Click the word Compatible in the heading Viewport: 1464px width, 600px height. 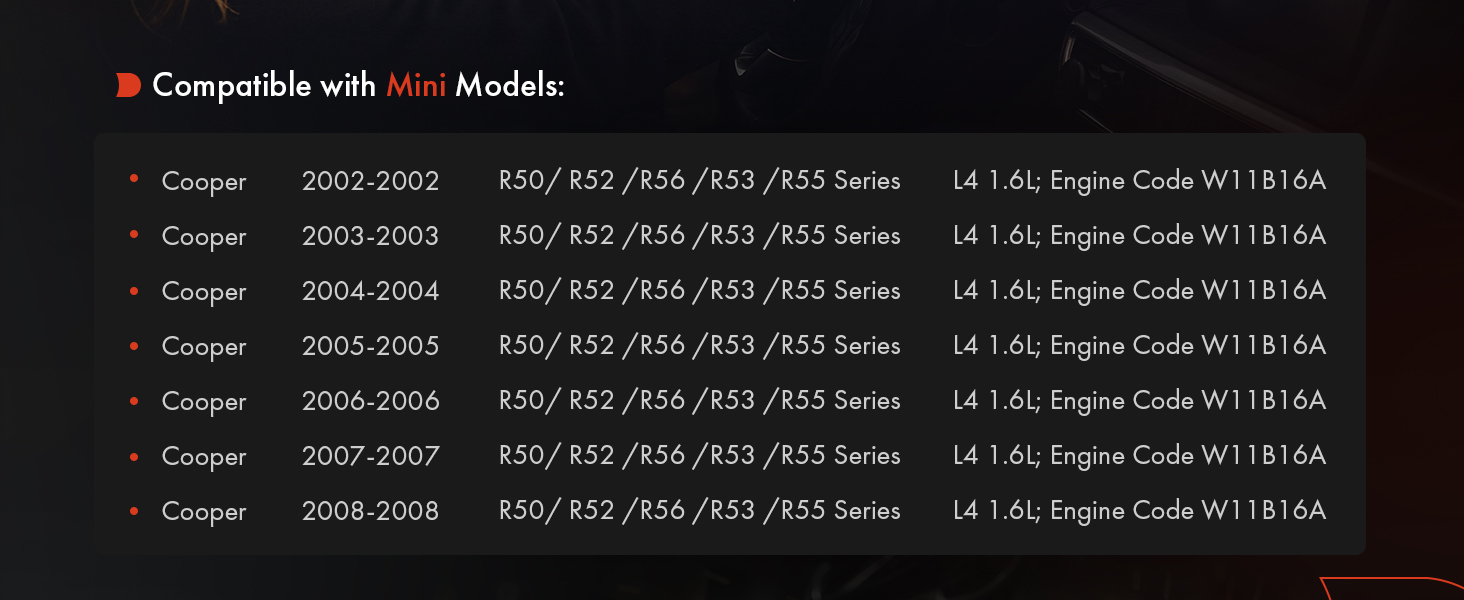pyautogui.click(x=232, y=87)
